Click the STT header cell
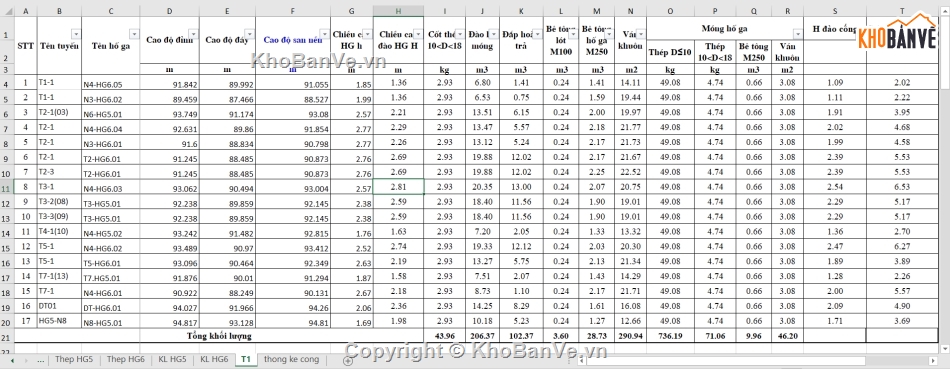 click(x=25, y=45)
